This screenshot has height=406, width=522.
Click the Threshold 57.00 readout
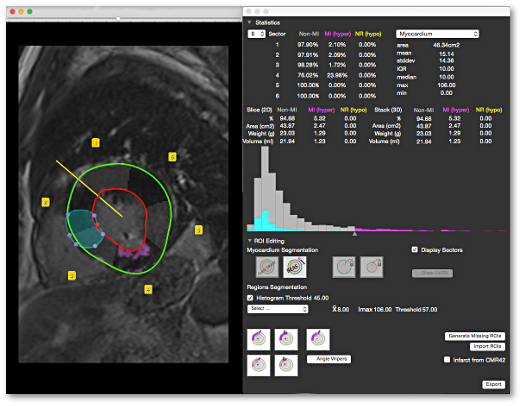(416, 310)
